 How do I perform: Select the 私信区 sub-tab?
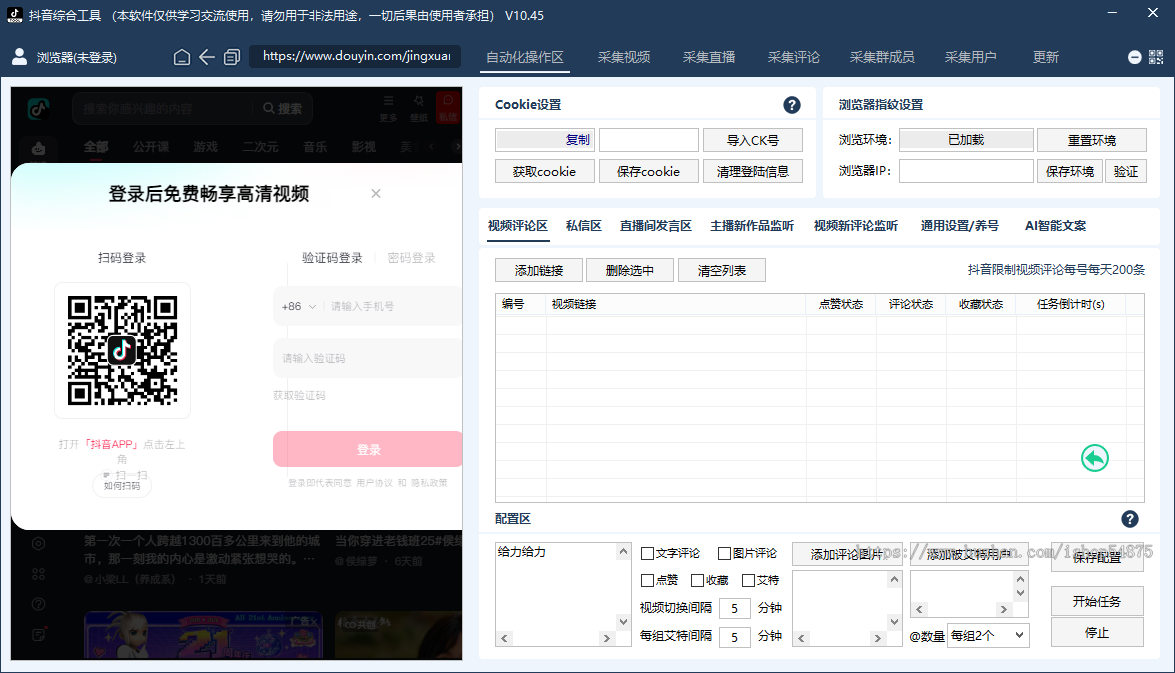coord(584,226)
